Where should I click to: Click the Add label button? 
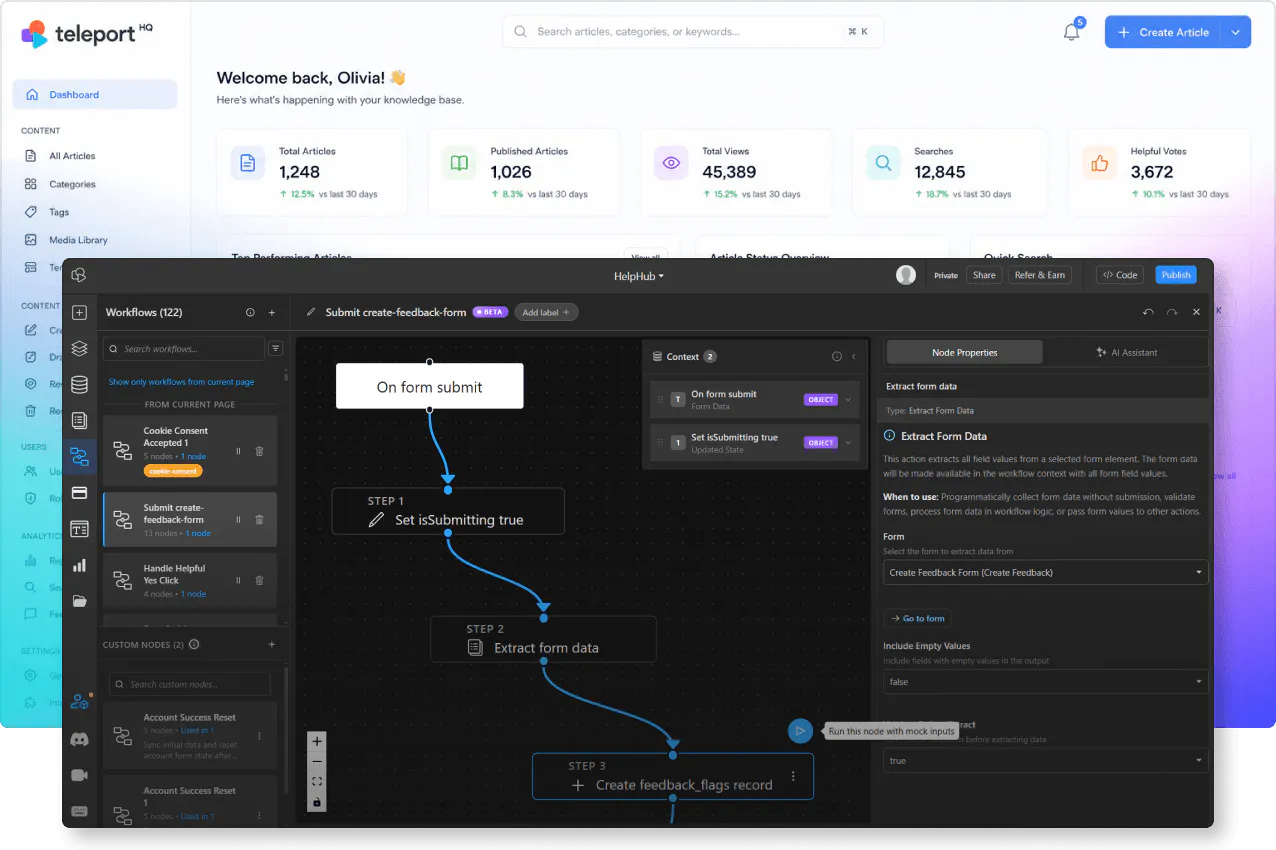coord(546,313)
